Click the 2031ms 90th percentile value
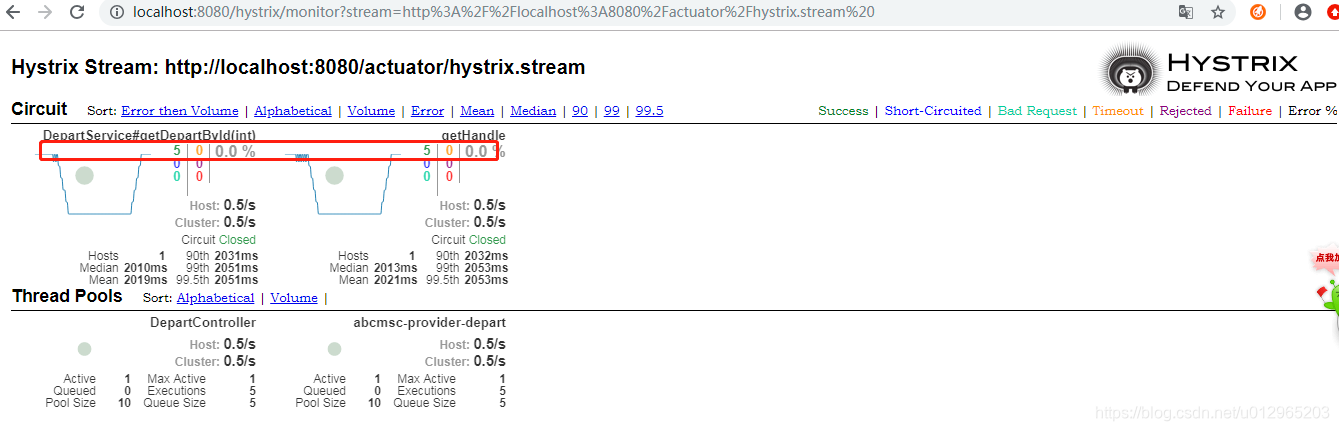This screenshot has width=1339, height=431. (x=235, y=256)
